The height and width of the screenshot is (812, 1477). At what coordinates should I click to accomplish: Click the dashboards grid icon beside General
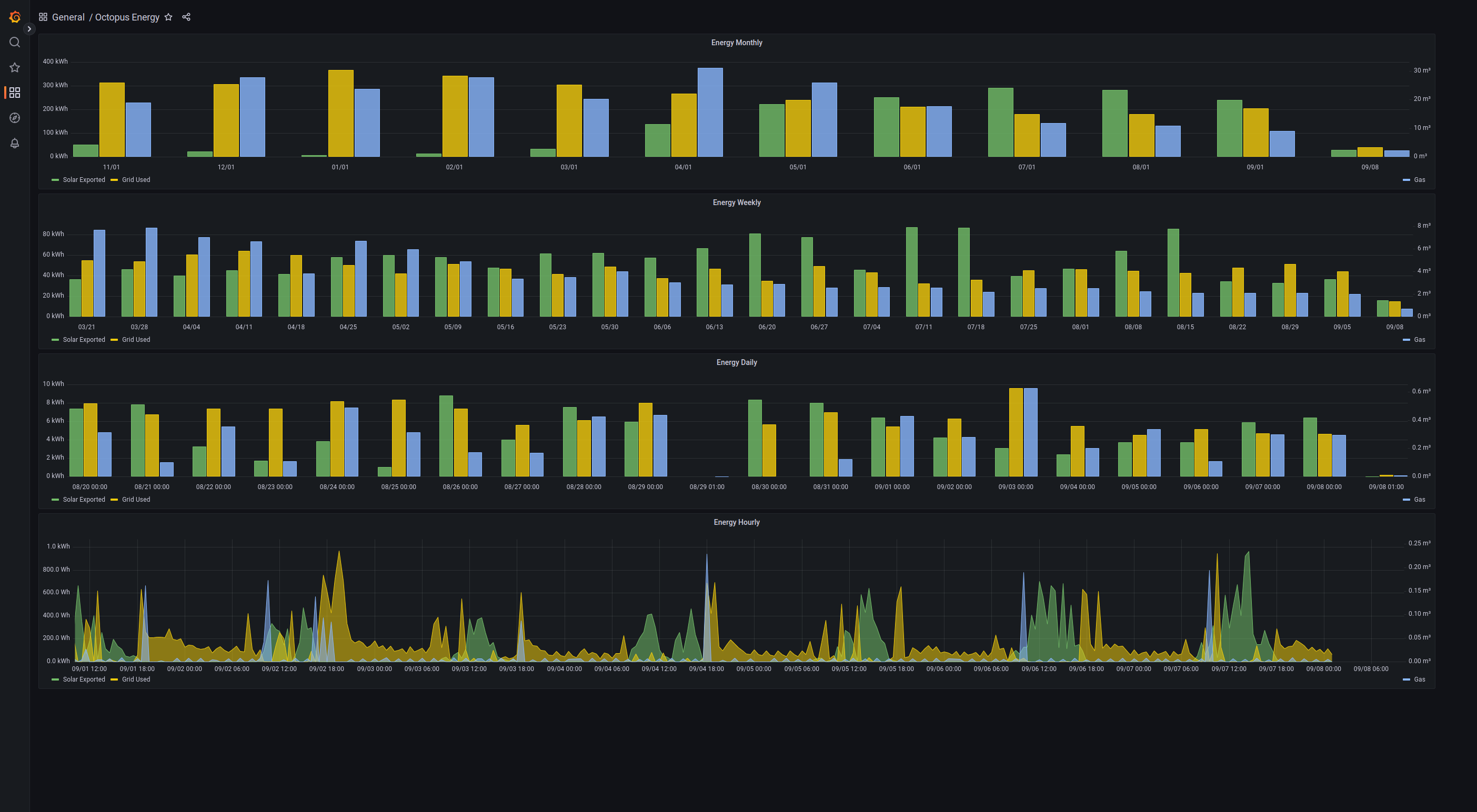[x=43, y=17]
